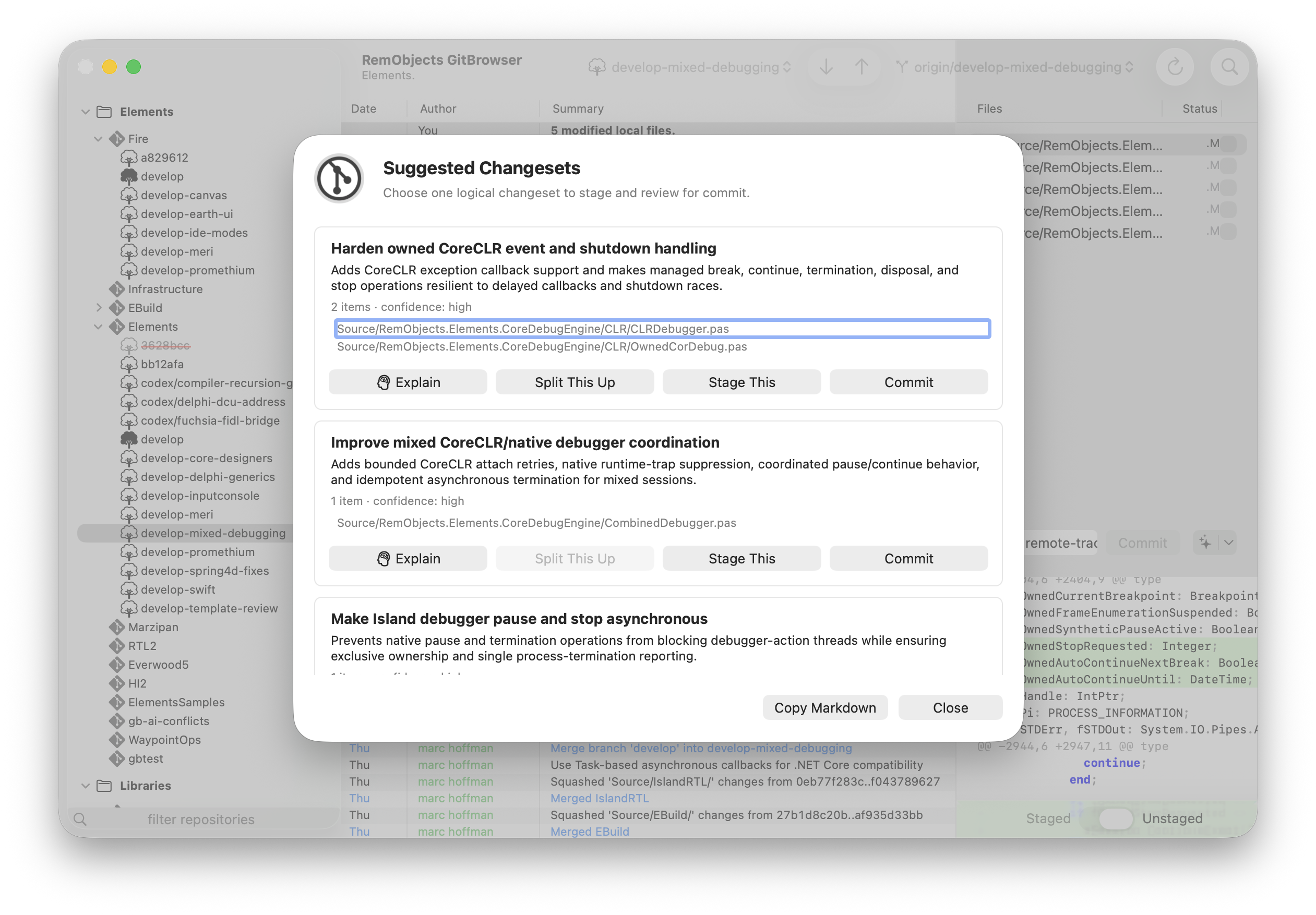Screen dimensions: 1316x915
Task: Select the develop-template-review branch
Action: 209,608
